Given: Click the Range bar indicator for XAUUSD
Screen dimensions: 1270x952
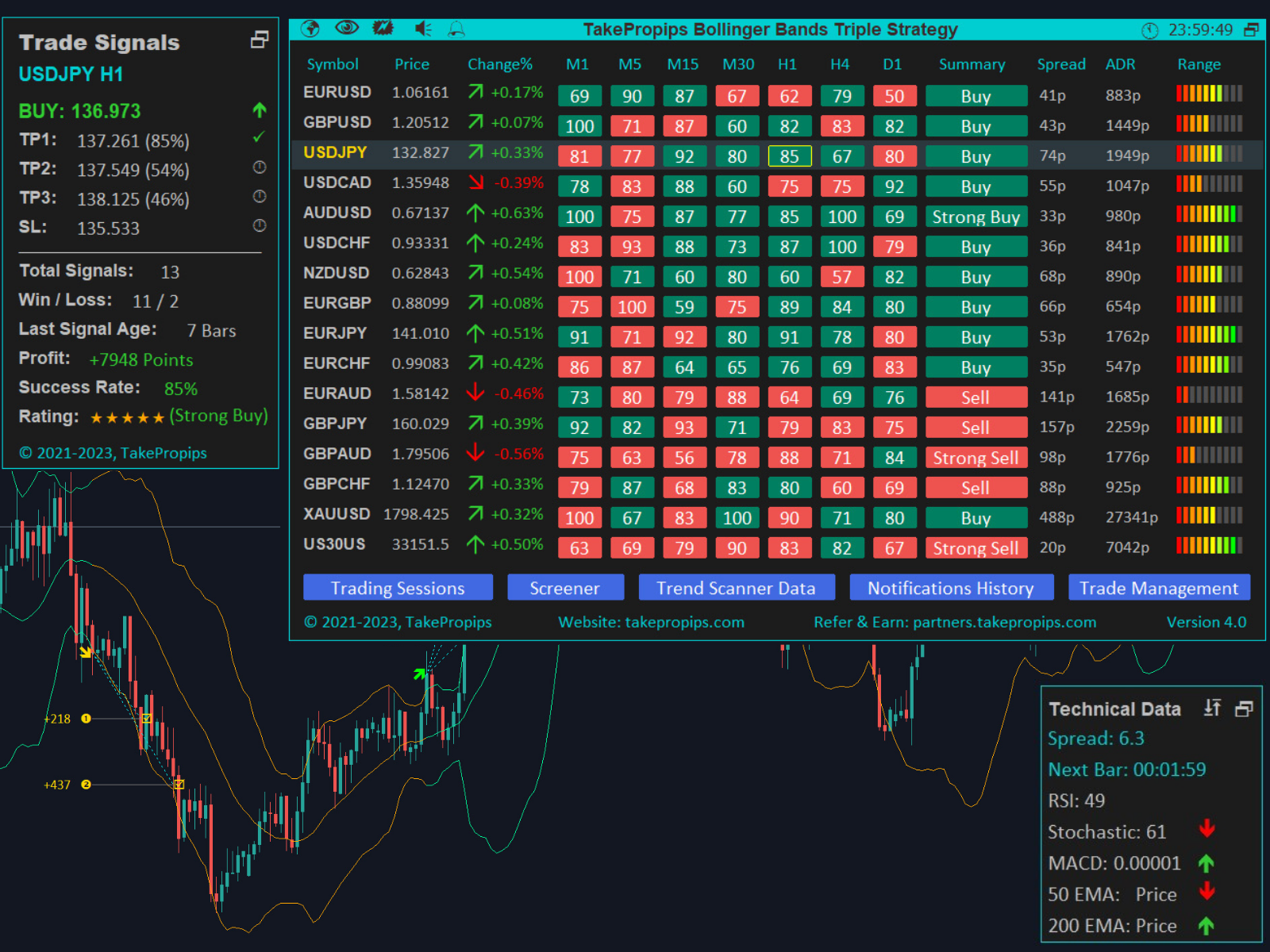Looking at the screenshot, I should [1208, 516].
